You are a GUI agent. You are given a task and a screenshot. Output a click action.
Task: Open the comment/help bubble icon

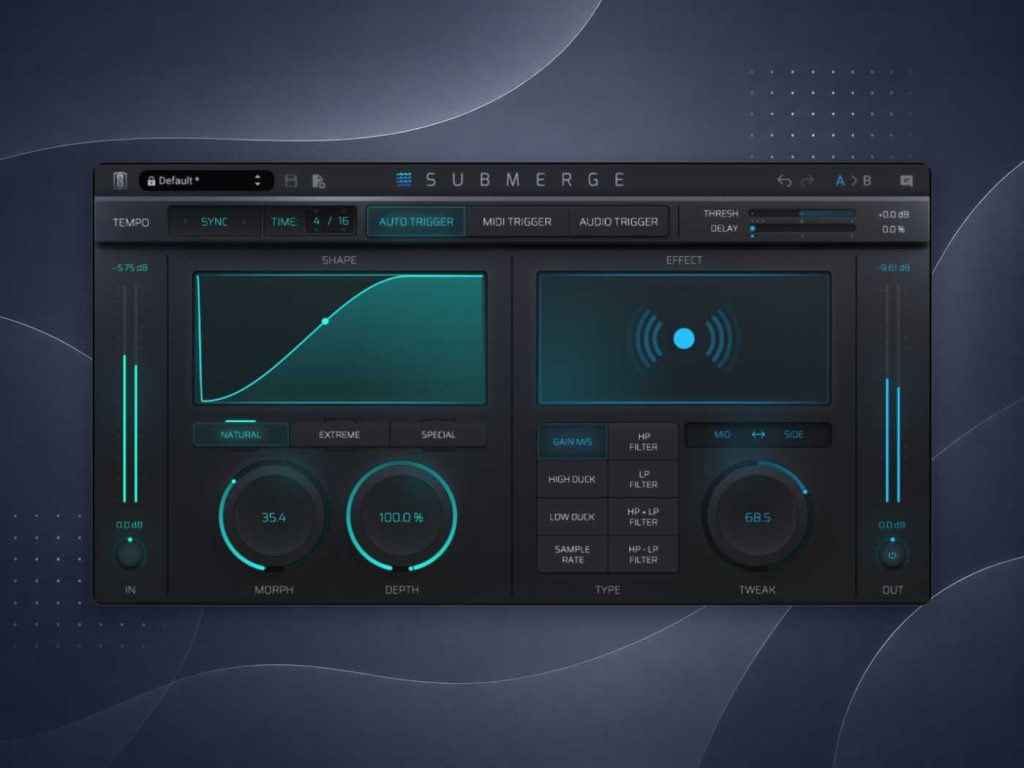coord(906,181)
